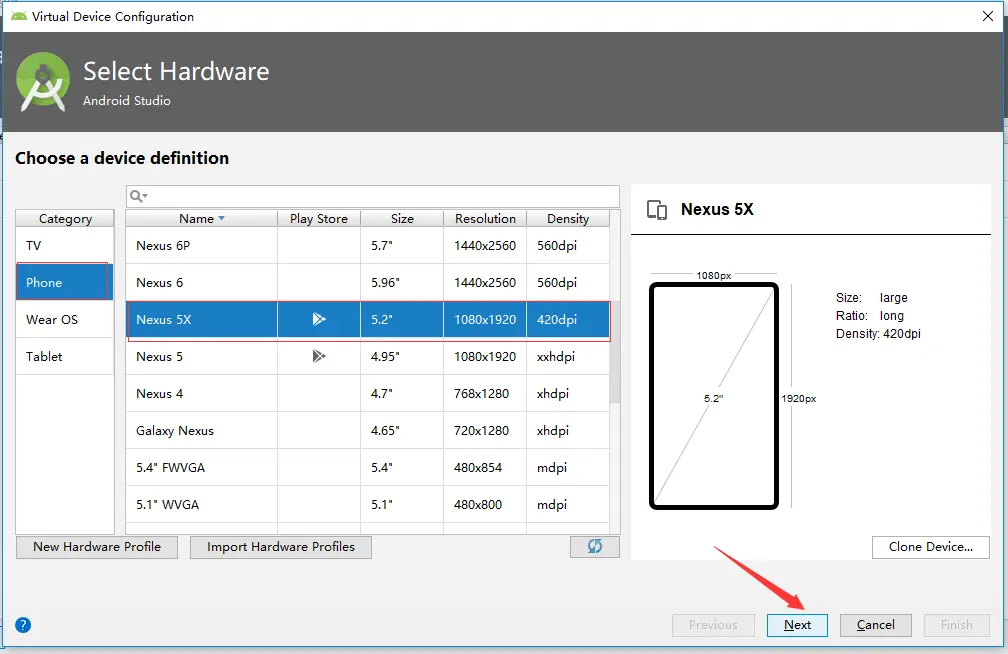The width and height of the screenshot is (1008, 654).
Task: Select the Wear OS category
Action: (64, 319)
